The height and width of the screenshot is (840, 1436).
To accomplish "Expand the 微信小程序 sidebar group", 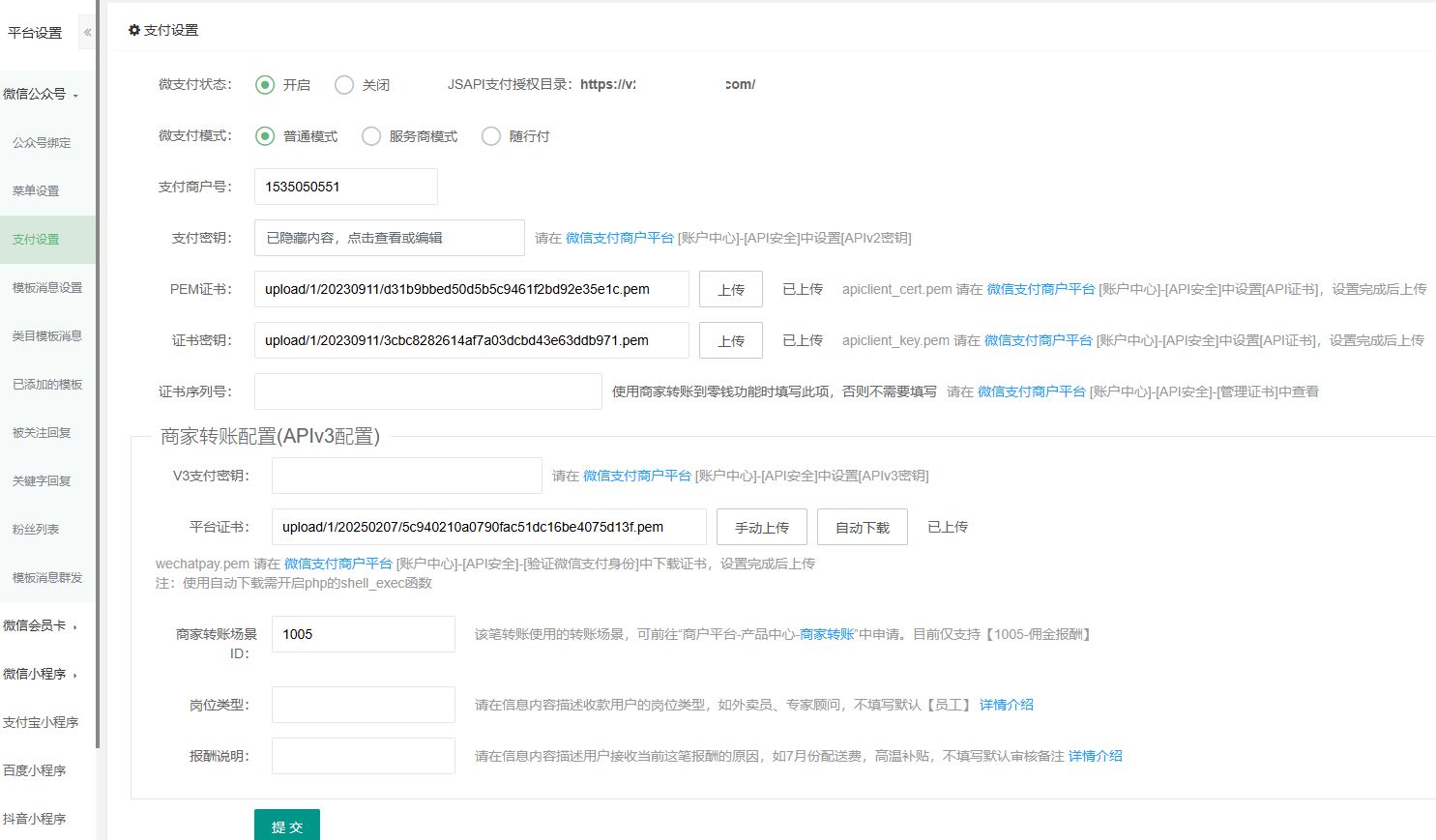I will tap(40, 674).
